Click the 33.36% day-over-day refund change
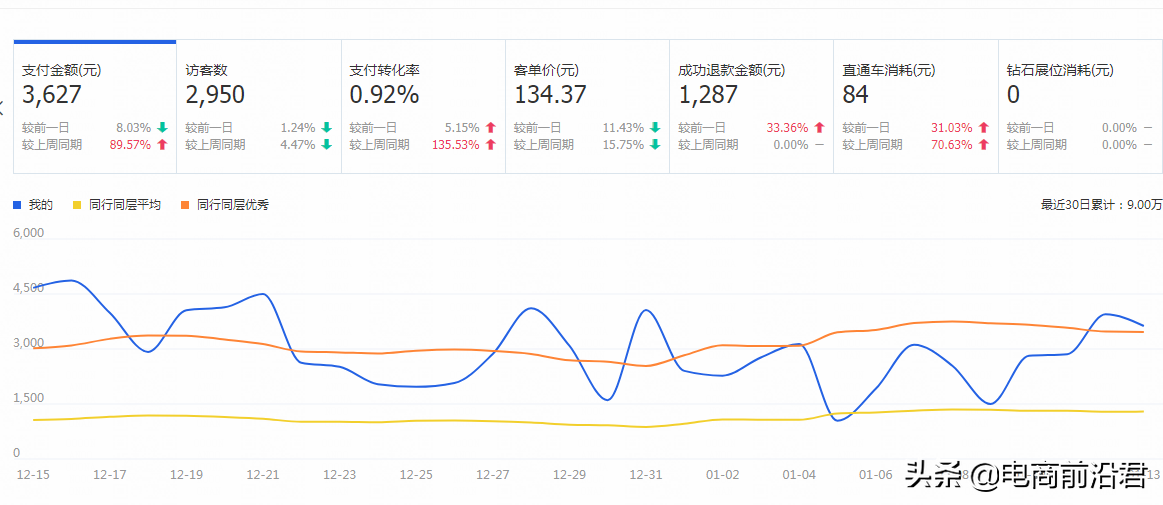The height and width of the screenshot is (505, 1163). pyautogui.click(x=787, y=128)
